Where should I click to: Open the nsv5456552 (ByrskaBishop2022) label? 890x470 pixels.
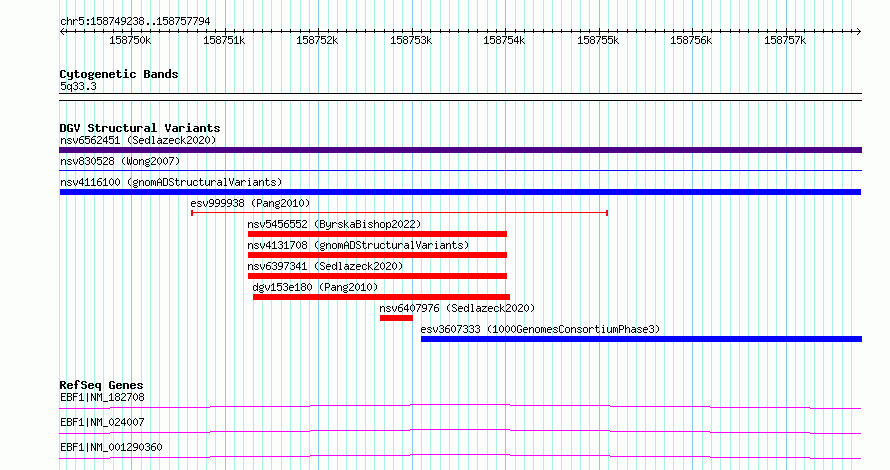334,224
